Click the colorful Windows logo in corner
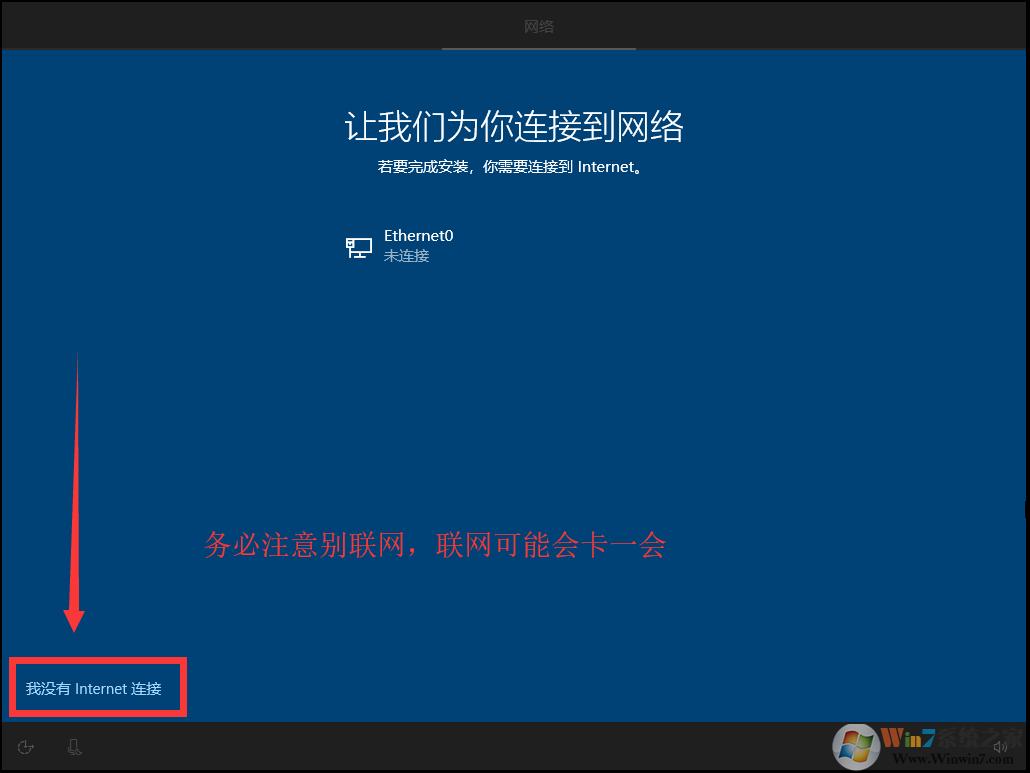 pyautogui.click(x=858, y=745)
